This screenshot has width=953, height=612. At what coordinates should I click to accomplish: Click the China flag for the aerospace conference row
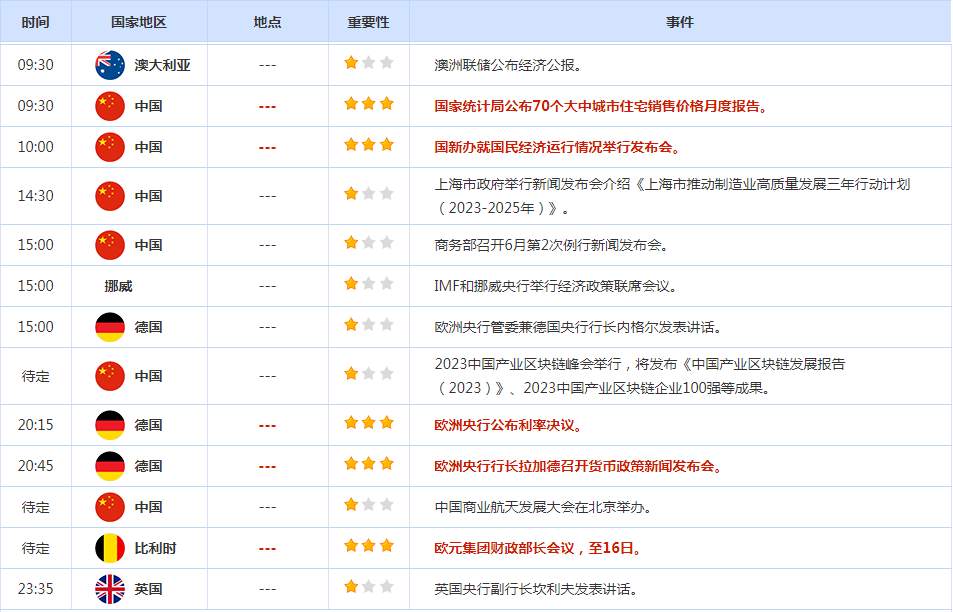109,506
